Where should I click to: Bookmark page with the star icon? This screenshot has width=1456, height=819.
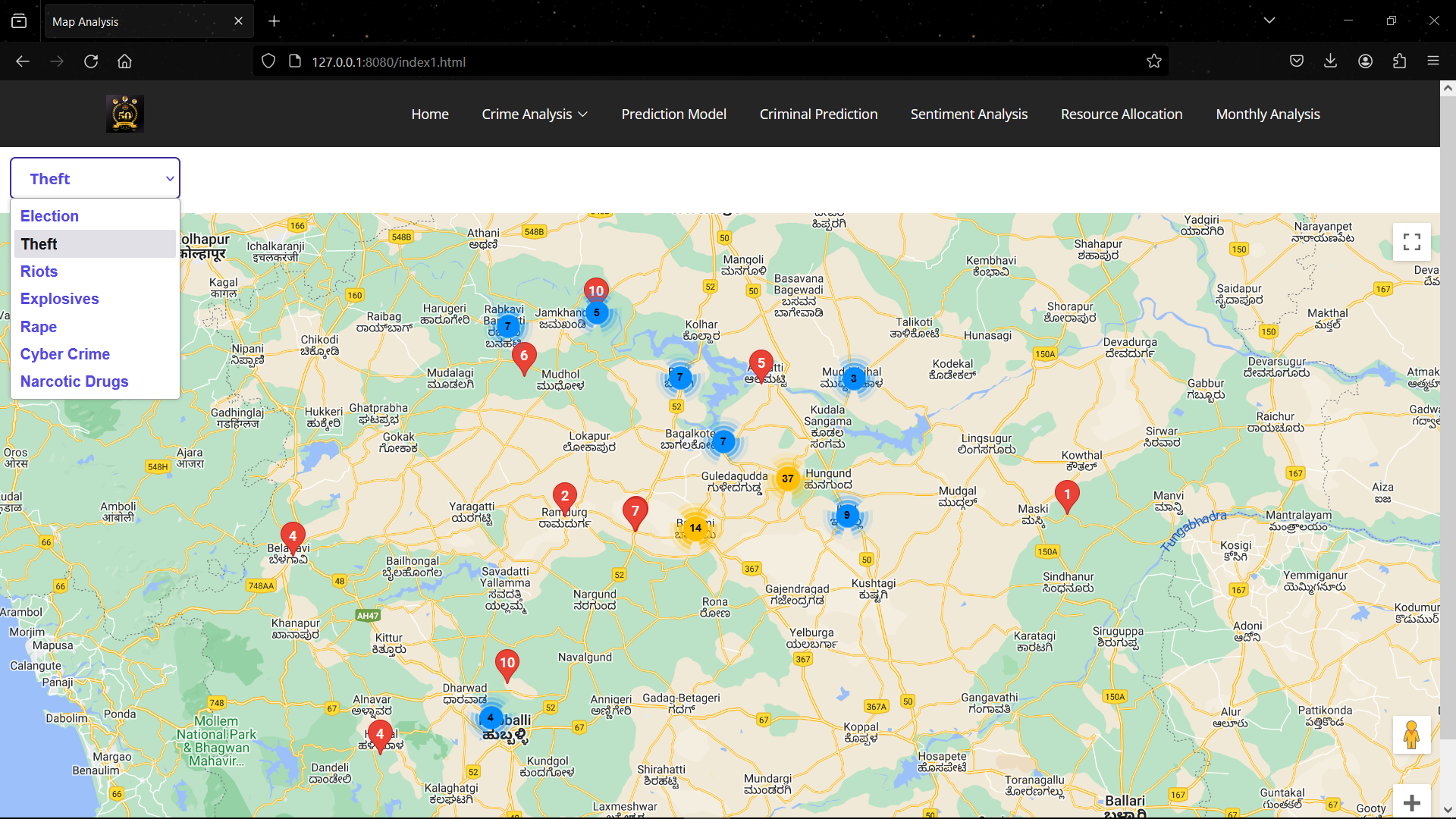click(x=1153, y=61)
